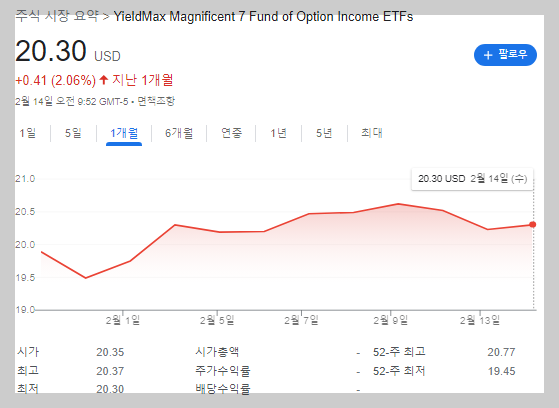Select the 5일 range tab

click(x=73, y=133)
